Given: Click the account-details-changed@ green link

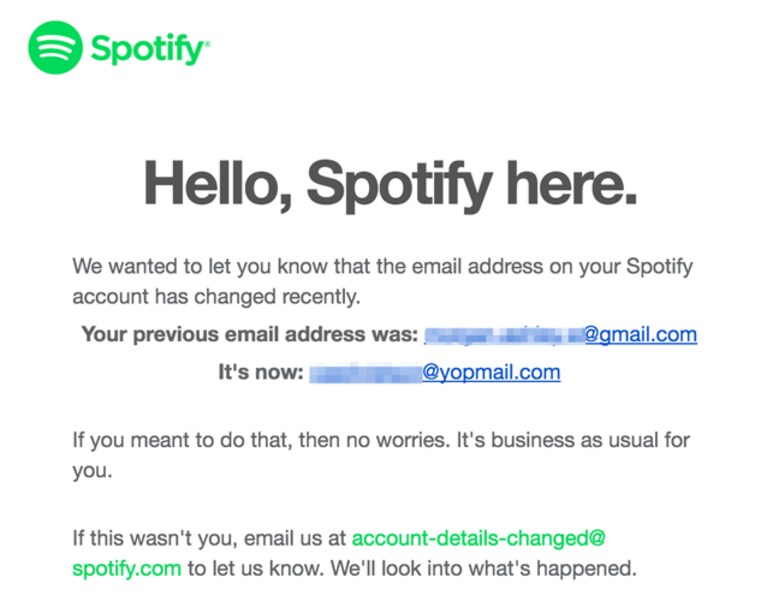Looking at the screenshot, I should pyautogui.click(x=478, y=538).
